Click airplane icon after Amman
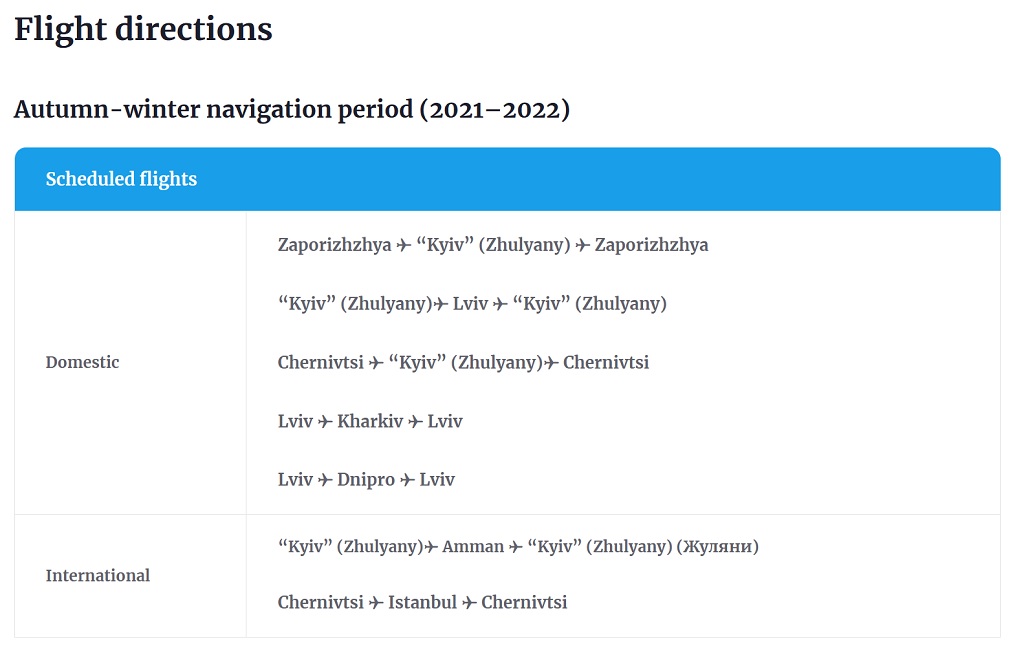Screen dimensions: 1024x657 pyautogui.click(x=516, y=547)
